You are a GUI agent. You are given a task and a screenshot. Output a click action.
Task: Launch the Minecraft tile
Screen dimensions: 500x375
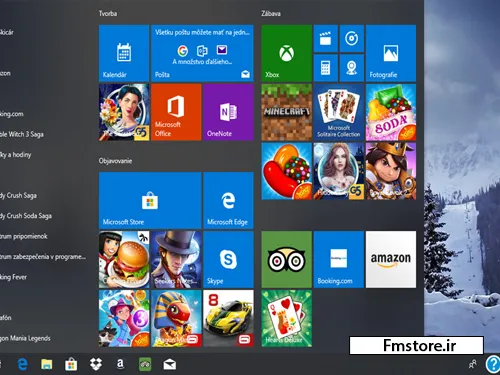[287, 112]
